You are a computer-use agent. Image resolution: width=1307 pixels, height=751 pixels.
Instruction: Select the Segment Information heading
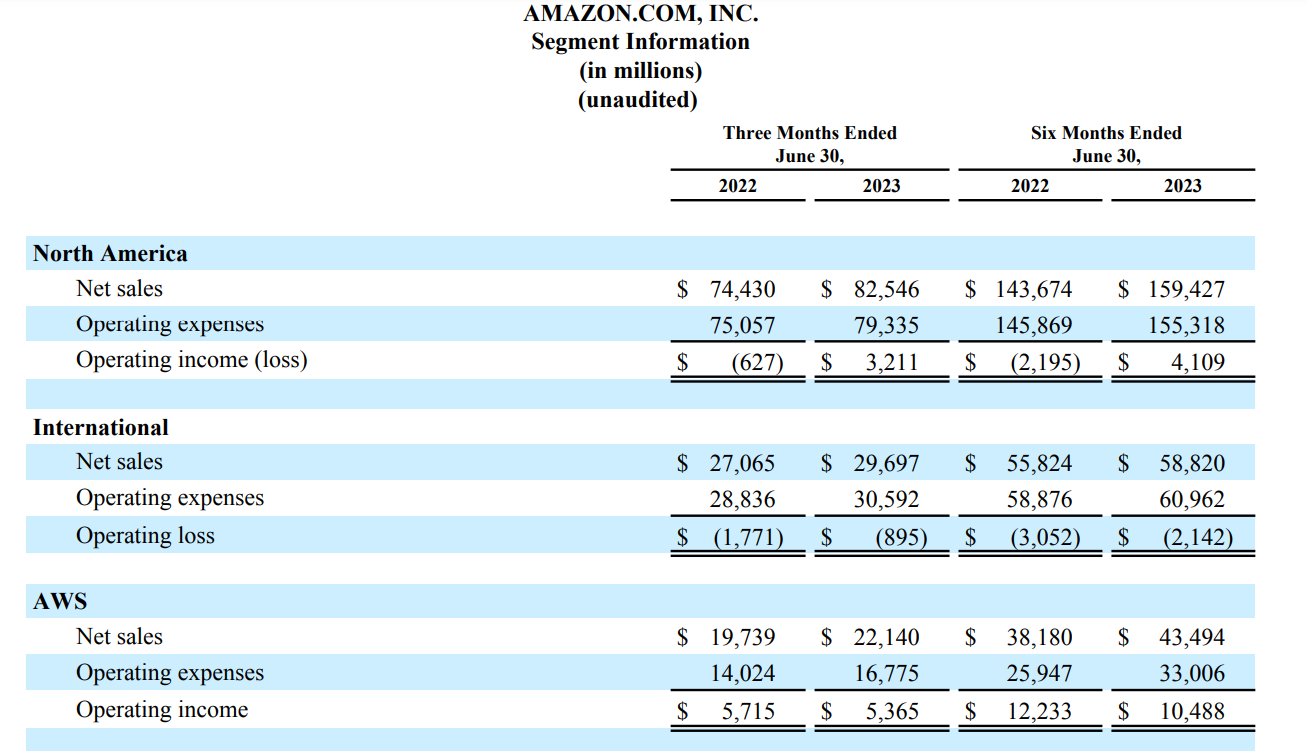[640, 42]
